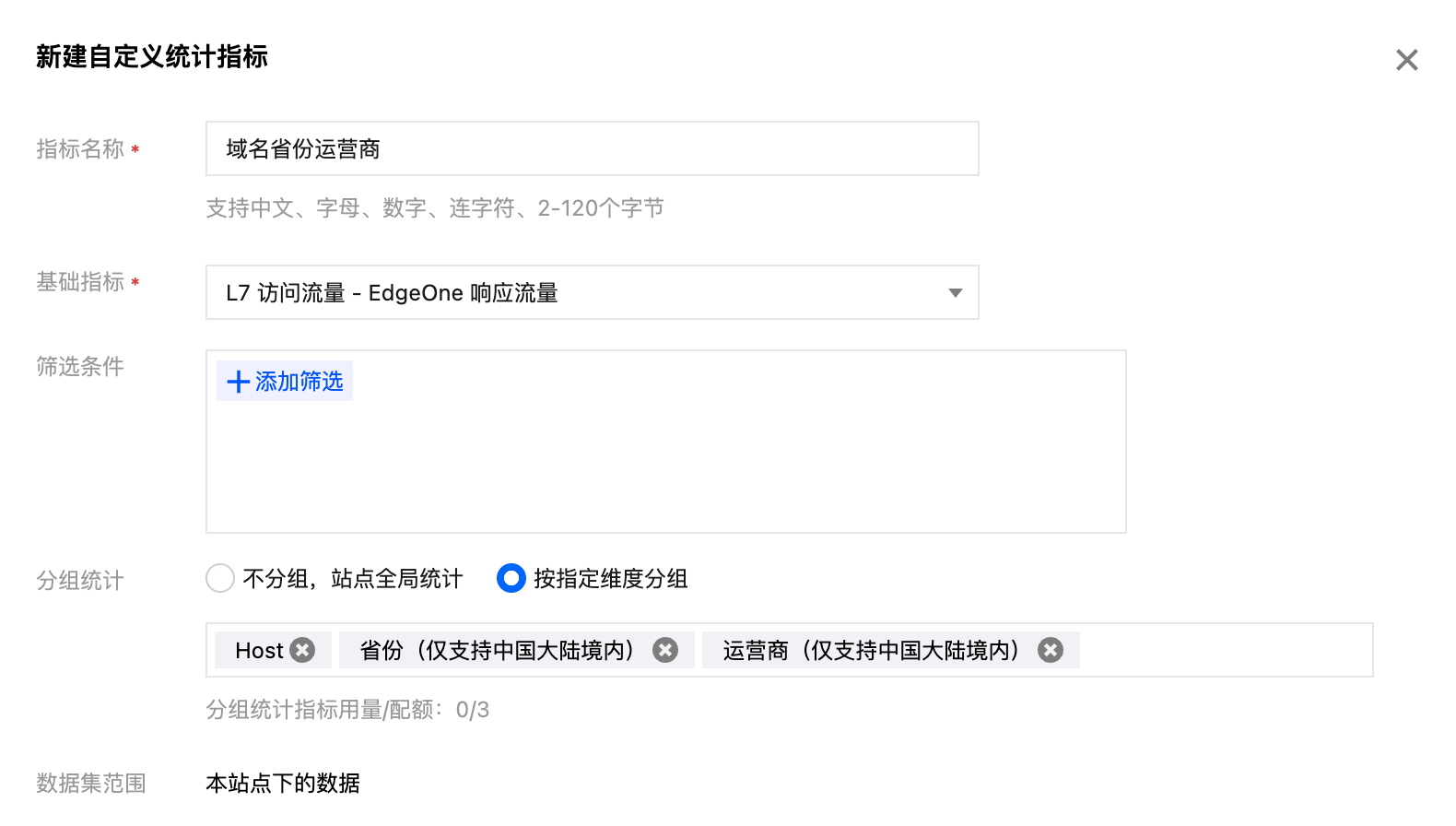Close the 新建自定义统计指标 dialog
The width and height of the screenshot is (1456, 826).
[x=1406, y=60]
